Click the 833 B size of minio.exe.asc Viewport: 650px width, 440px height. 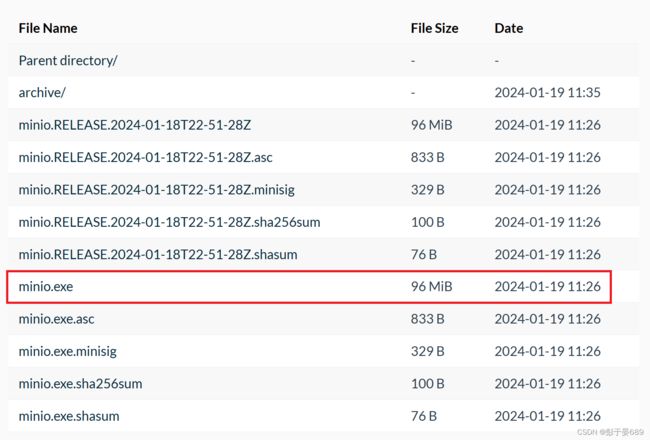pos(427,319)
